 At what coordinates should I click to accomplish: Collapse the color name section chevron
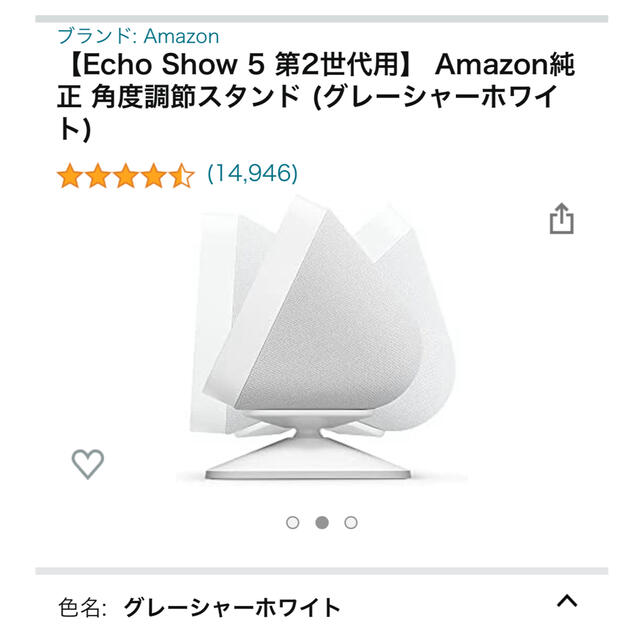567,600
